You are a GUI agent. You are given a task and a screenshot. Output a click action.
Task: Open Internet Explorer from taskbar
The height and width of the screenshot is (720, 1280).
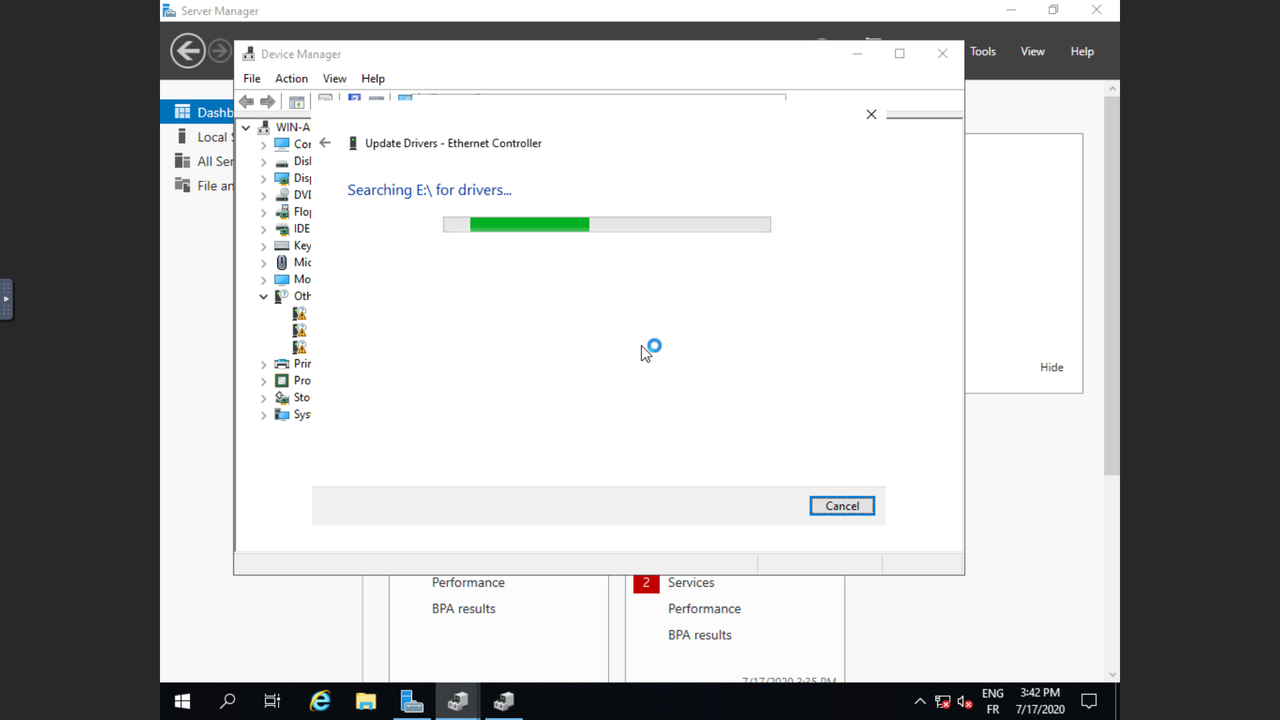320,702
